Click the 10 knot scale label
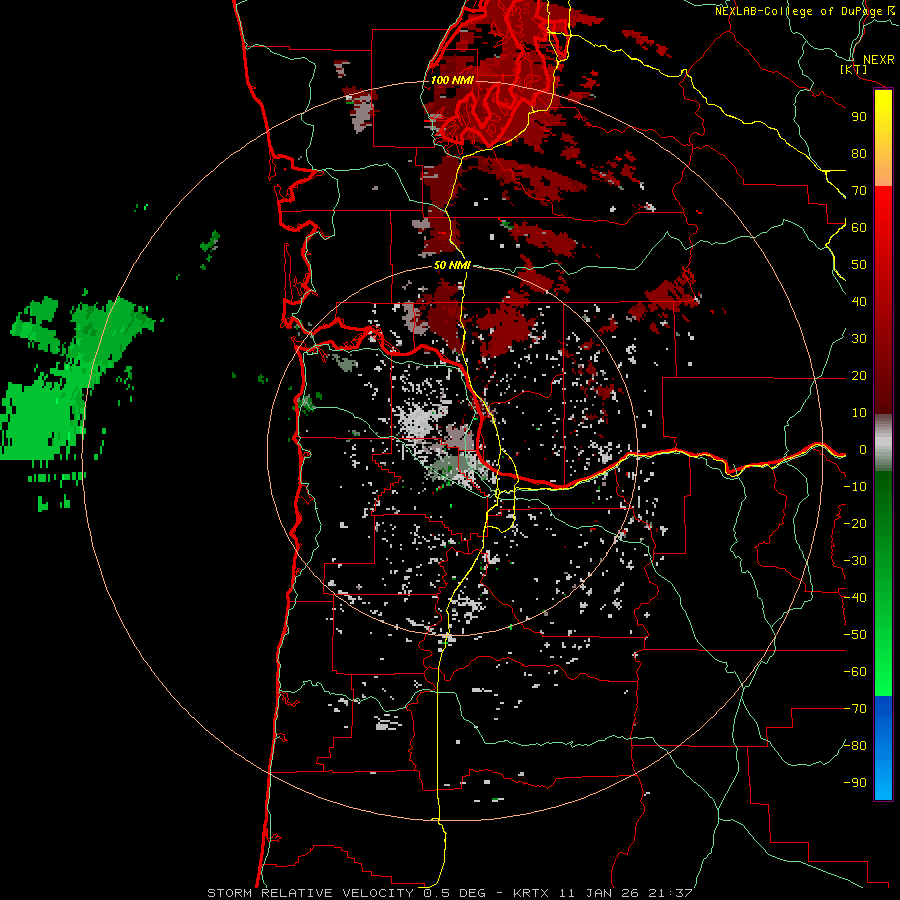The height and width of the screenshot is (900, 900). coord(859,413)
